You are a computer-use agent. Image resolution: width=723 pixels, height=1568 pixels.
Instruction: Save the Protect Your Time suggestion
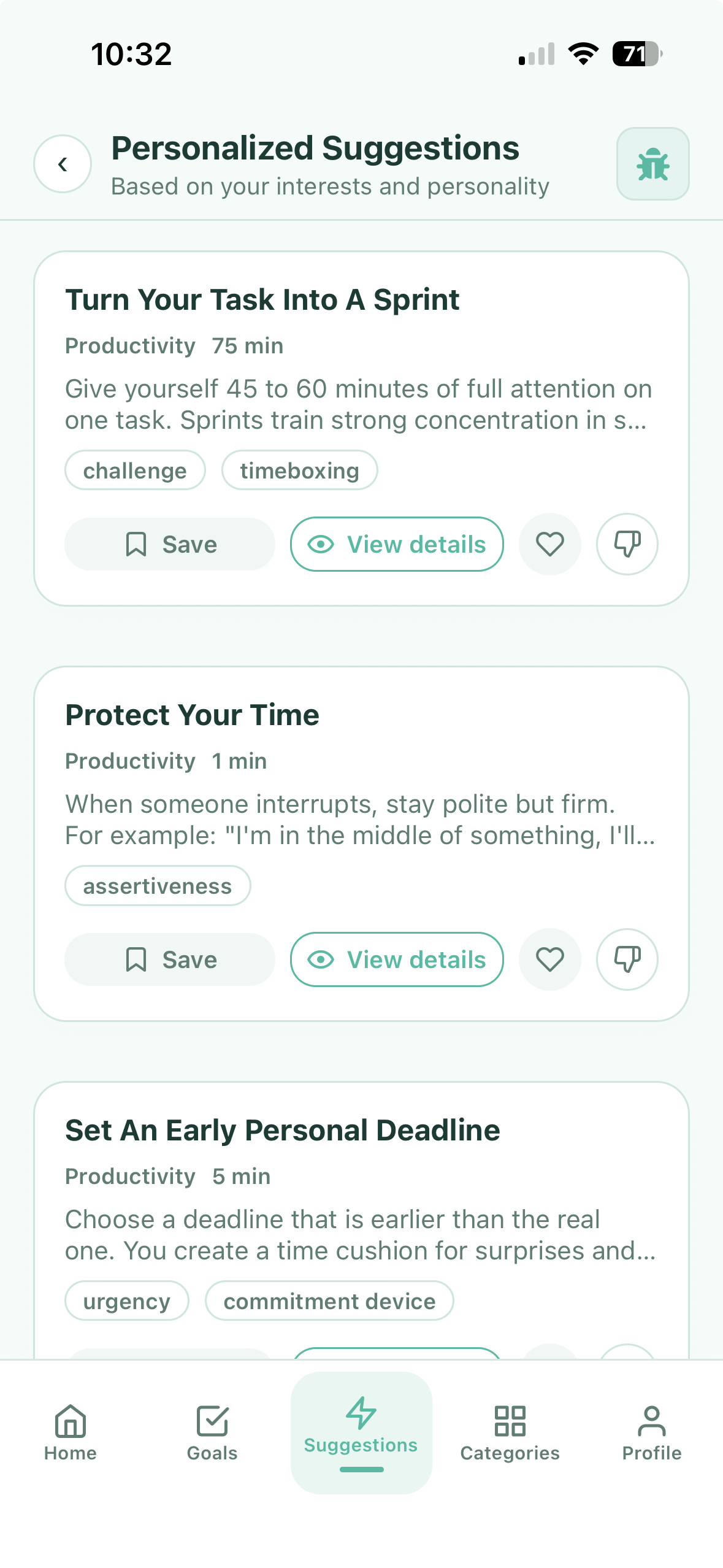pyautogui.click(x=169, y=959)
